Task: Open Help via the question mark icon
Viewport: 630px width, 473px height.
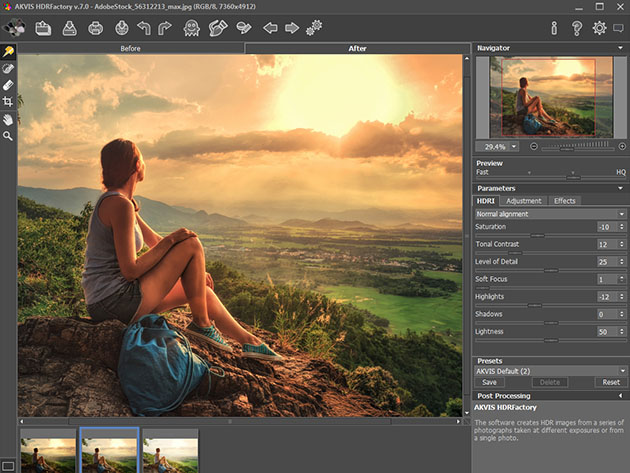Action: pos(576,28)
